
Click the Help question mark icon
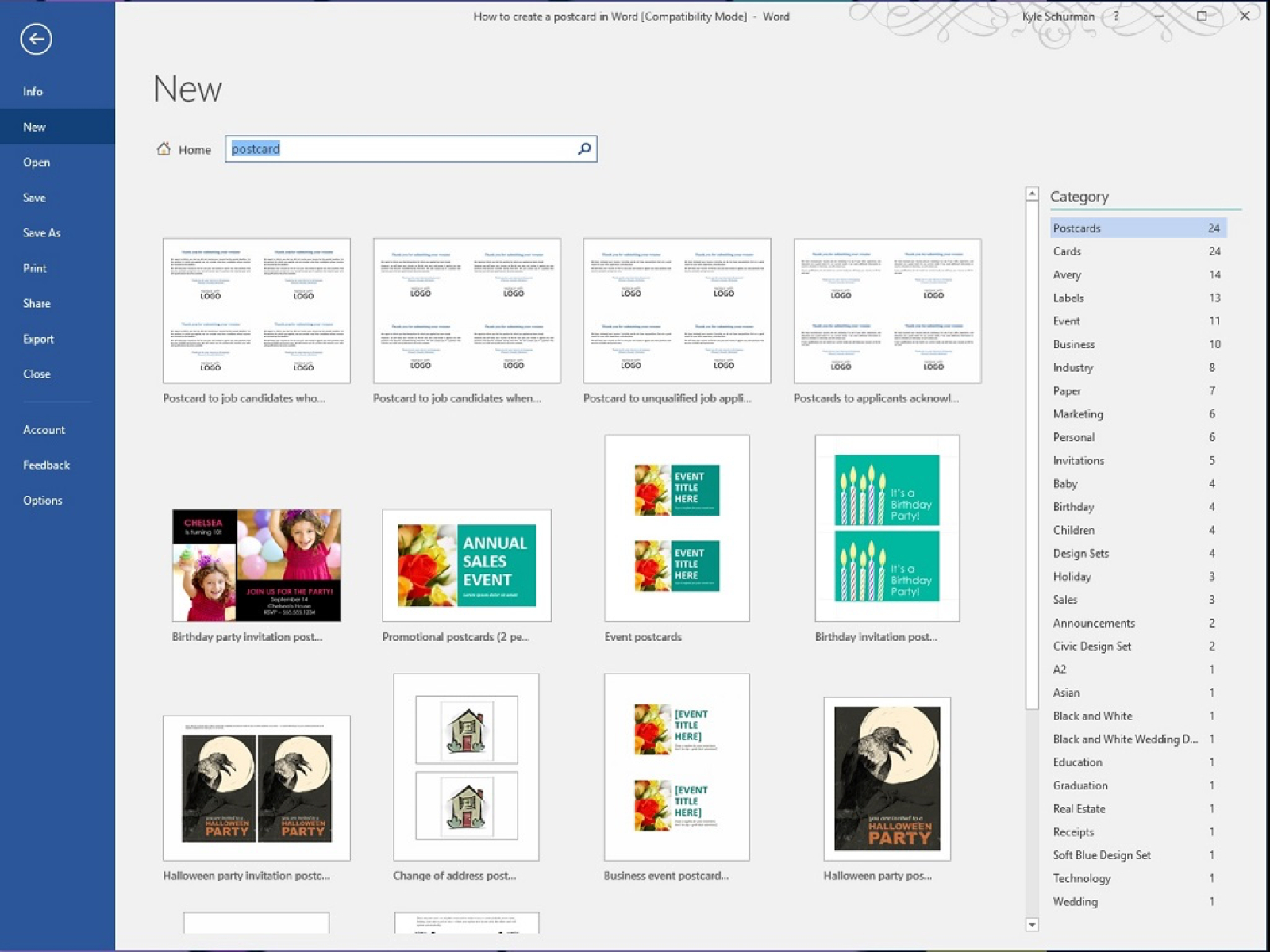[x=1116, y=16]
